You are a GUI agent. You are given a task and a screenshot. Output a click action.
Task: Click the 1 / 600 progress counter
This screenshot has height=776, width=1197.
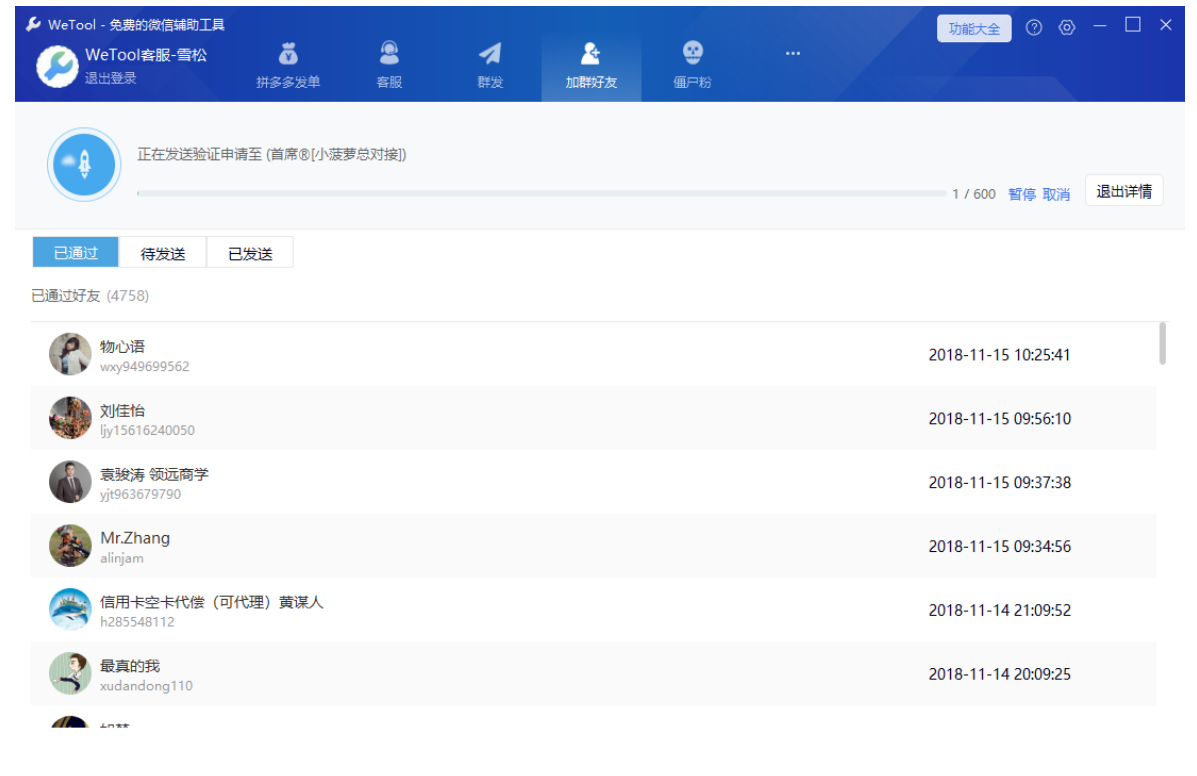pyautogui.click(x=973, y=195)
